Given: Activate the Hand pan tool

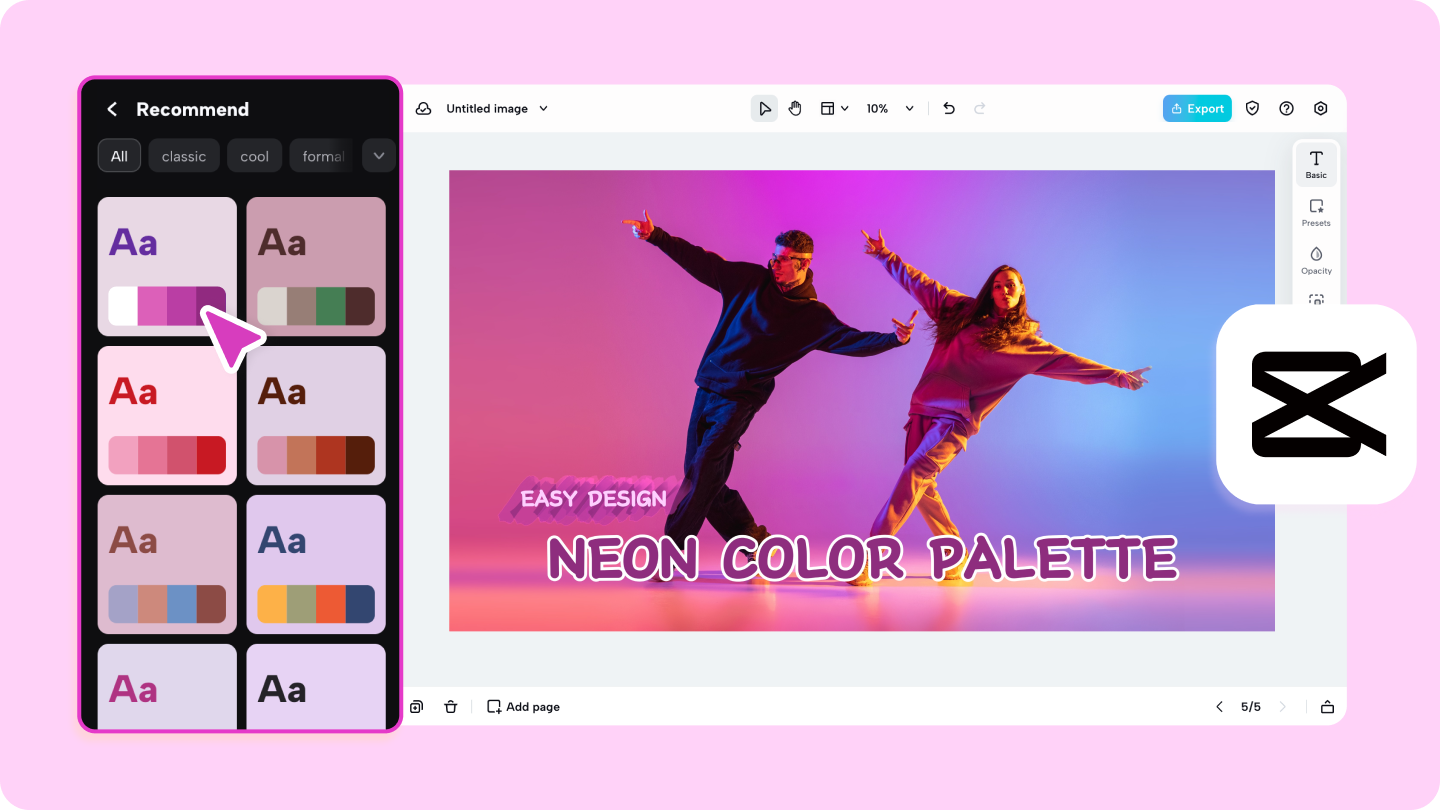Looking at the screenshot, I should [x=795, y=108].
